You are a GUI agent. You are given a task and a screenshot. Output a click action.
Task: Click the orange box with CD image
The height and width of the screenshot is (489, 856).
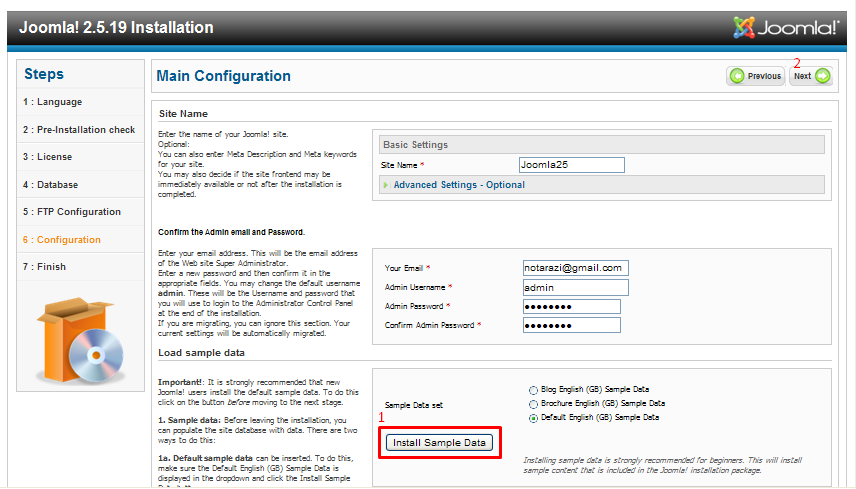(x=80, y=339)
